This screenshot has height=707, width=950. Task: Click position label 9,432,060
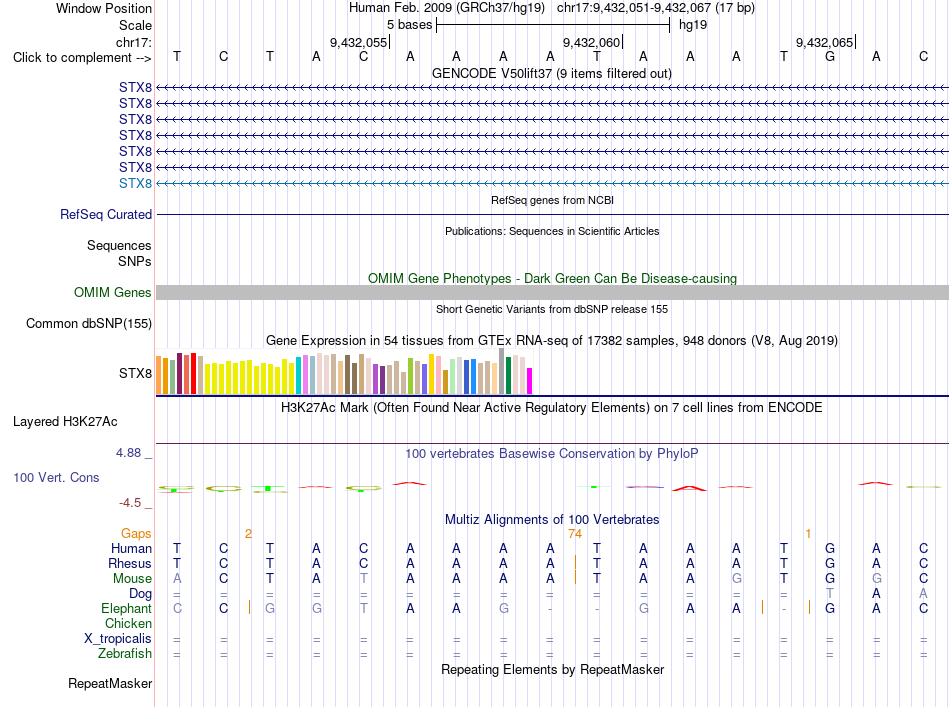pos(591,42)
